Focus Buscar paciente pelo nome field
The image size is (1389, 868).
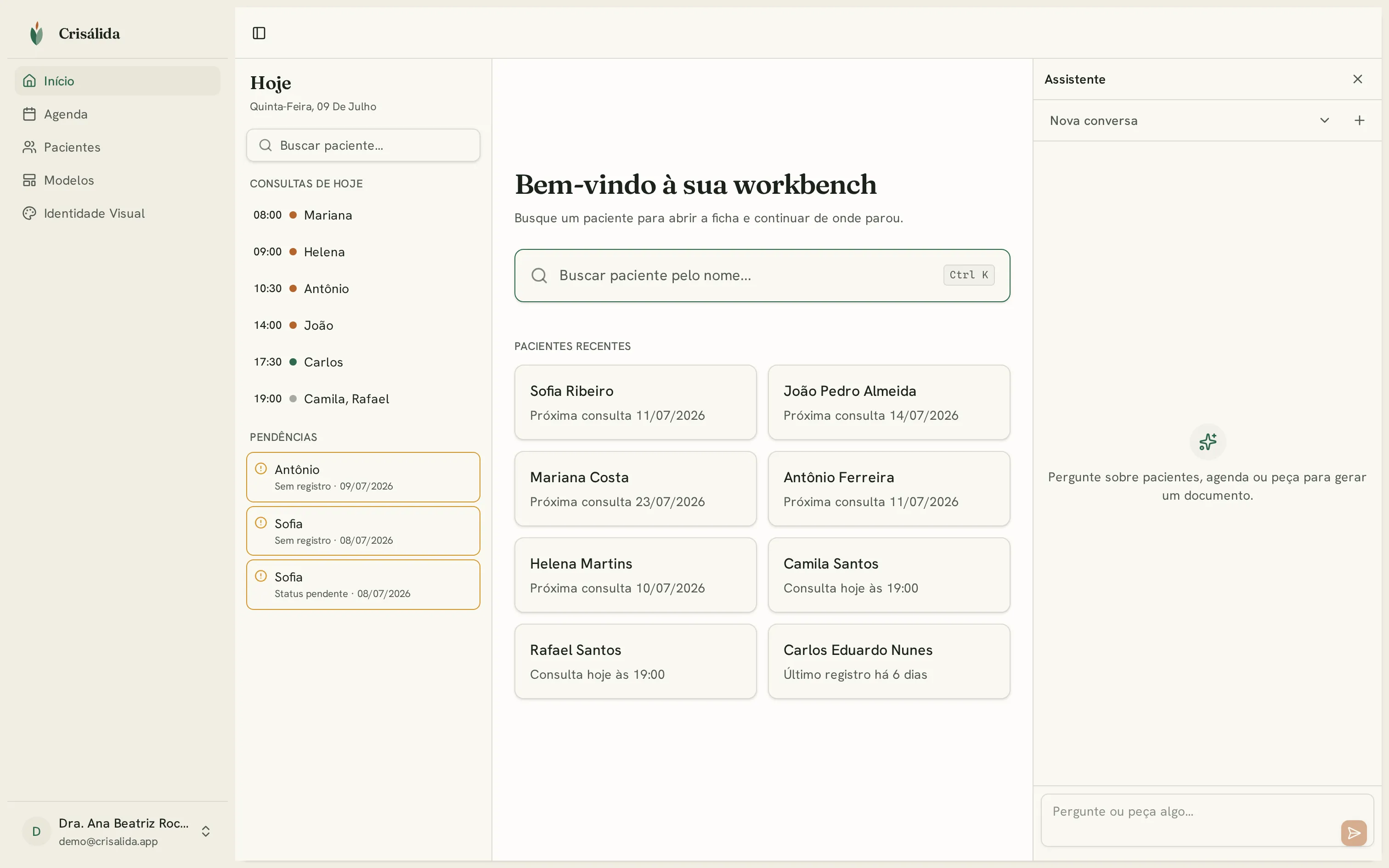(762, 276)
